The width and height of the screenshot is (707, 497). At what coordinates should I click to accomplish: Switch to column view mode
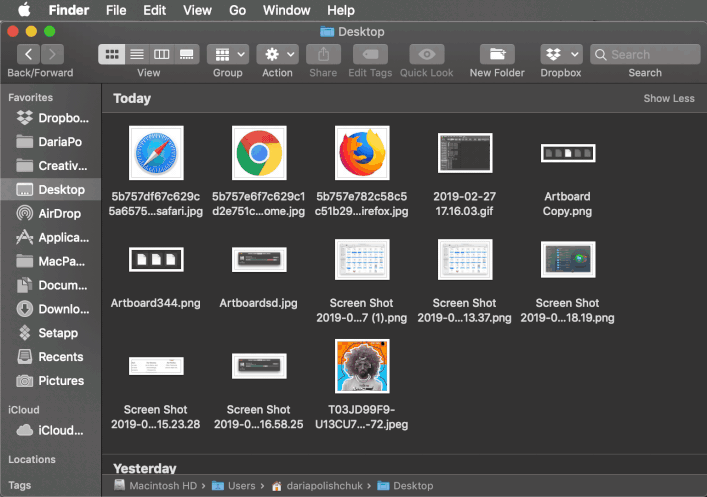(161, 55)
